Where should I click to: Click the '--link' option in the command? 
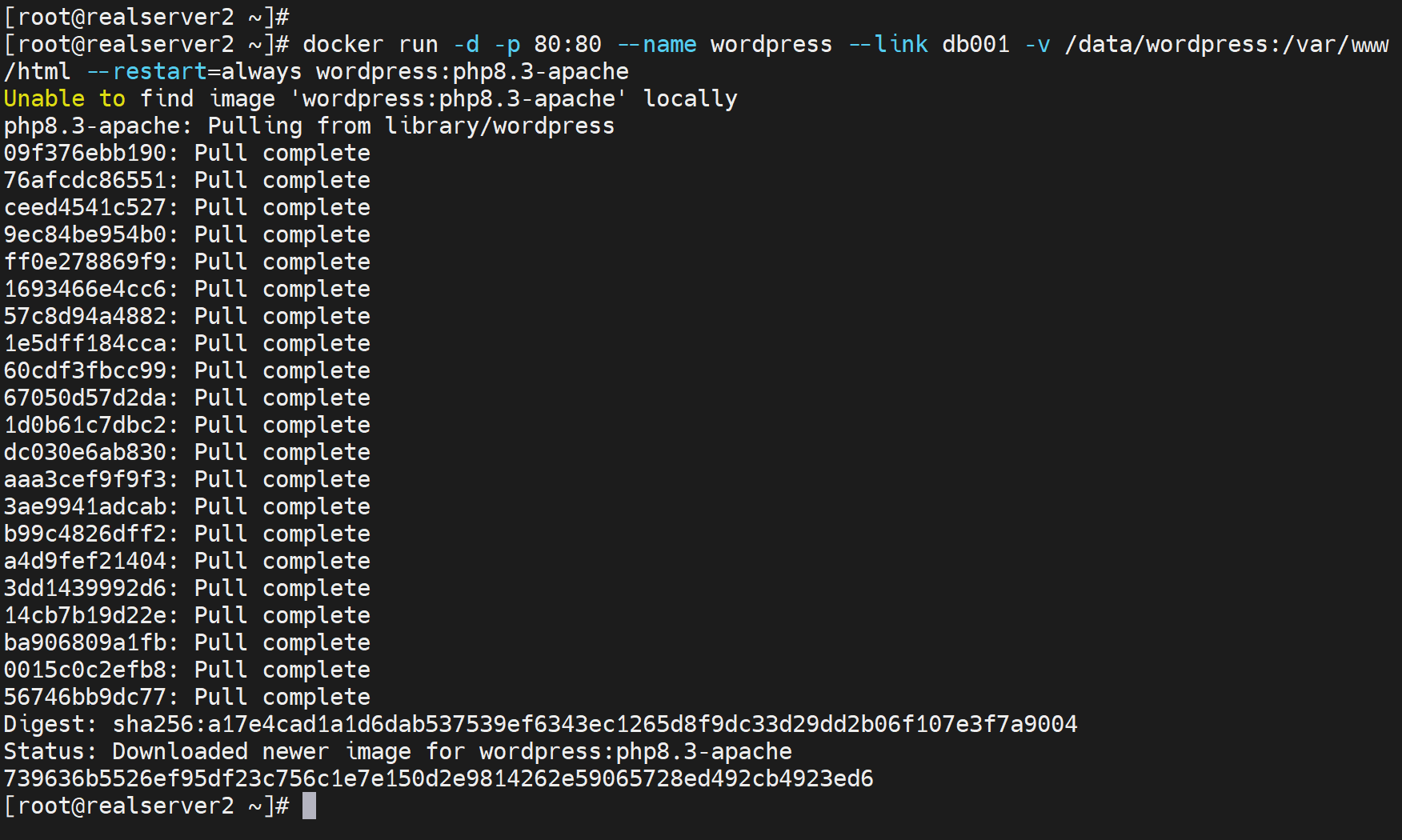click(x=888, y=44)
